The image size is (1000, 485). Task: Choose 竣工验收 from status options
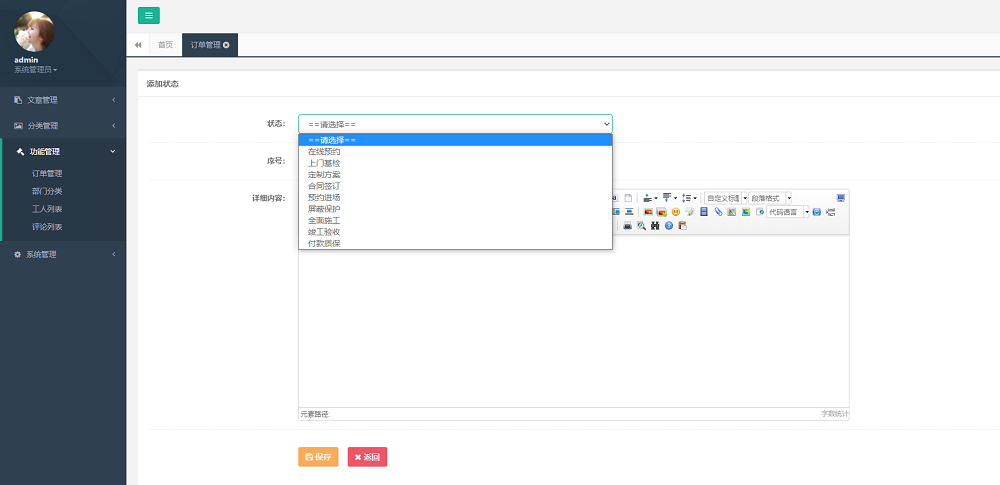[324, 232]
